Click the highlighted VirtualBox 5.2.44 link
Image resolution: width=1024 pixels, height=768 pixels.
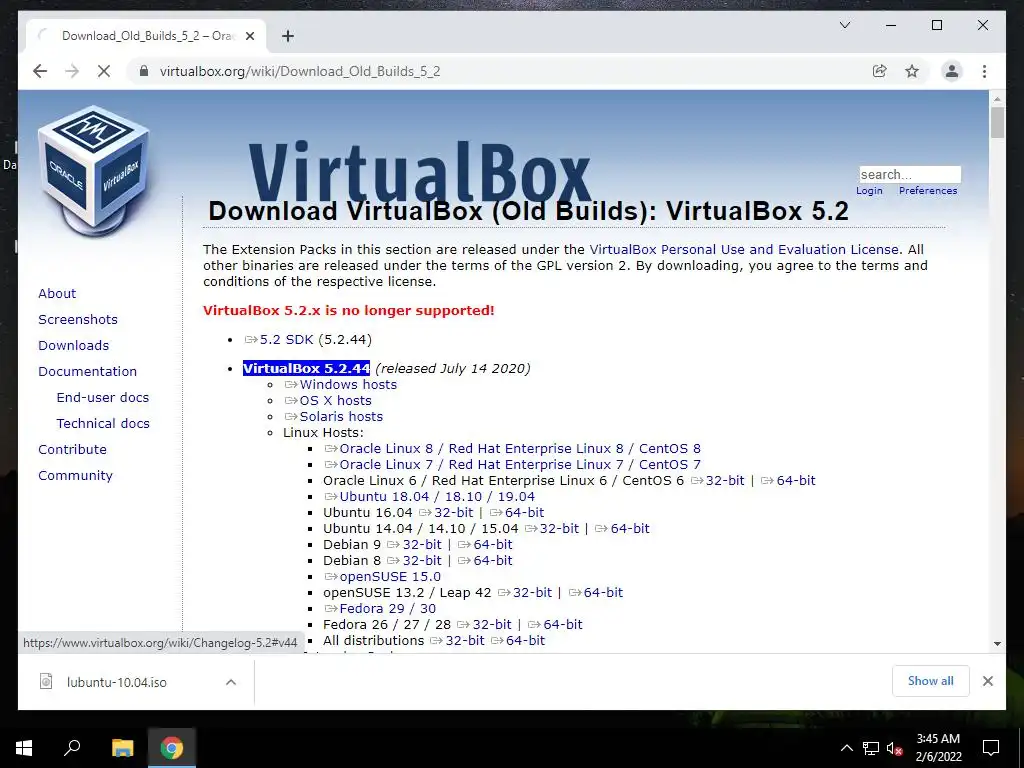(x=306, y=368)
